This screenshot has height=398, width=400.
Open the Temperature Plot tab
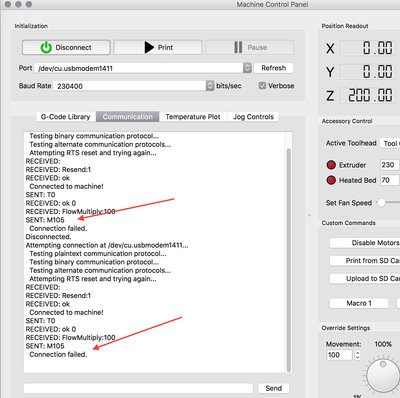pos(193,117)
